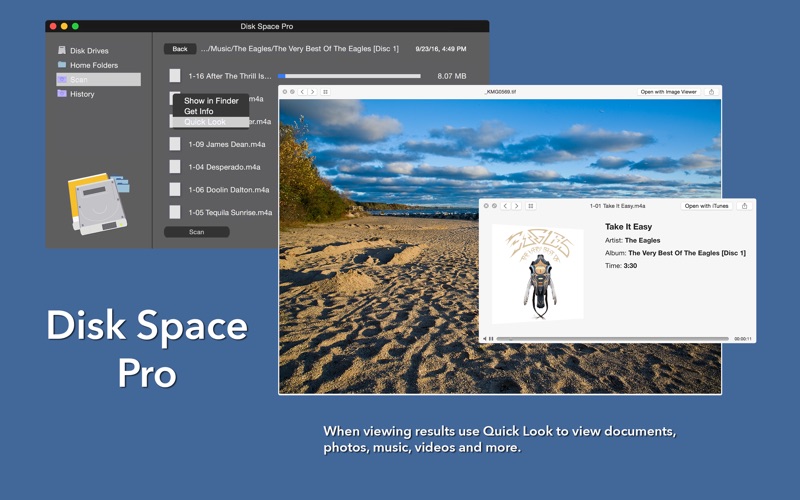Mute audio with the speaker icon
The height and width of the screenshot is (500, 800).
485,339
